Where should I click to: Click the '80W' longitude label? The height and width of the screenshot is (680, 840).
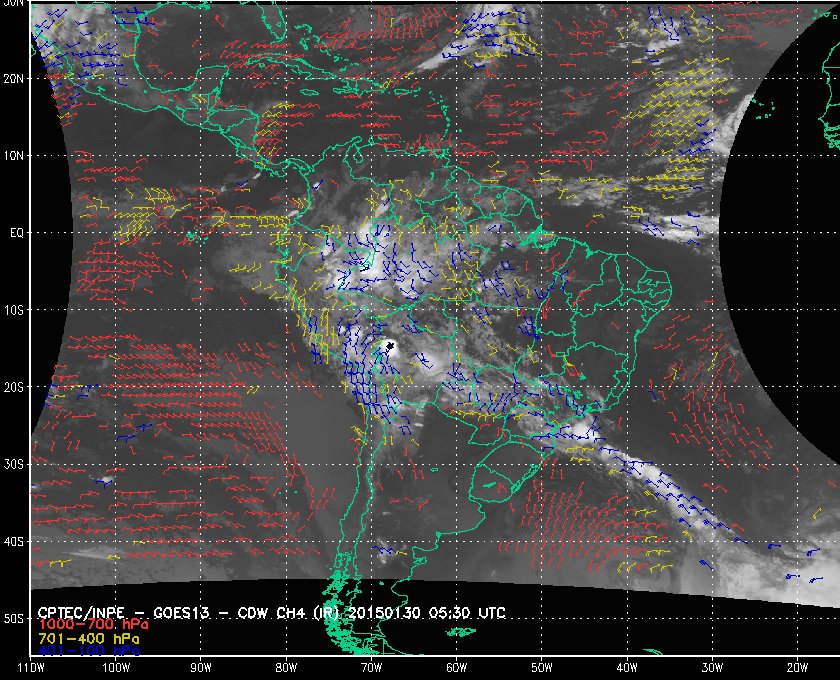click(x=286, y=668)
